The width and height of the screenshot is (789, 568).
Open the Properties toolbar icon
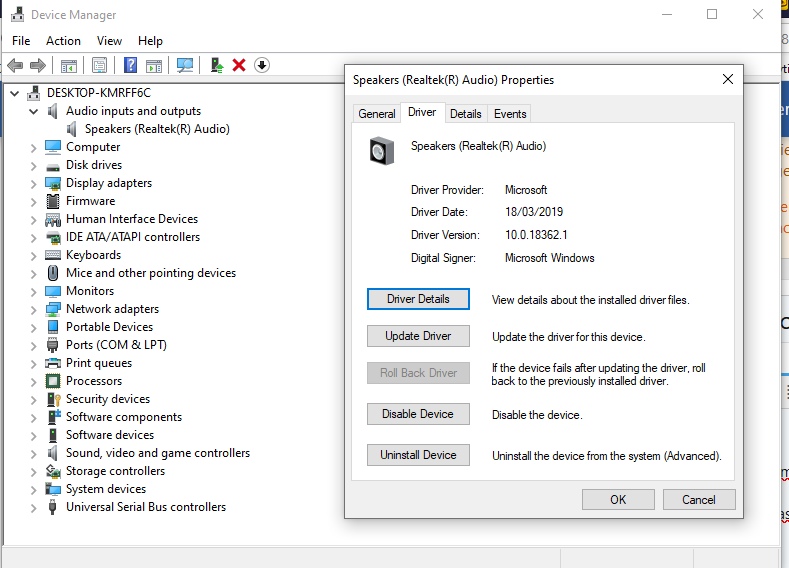coord(99,65)
